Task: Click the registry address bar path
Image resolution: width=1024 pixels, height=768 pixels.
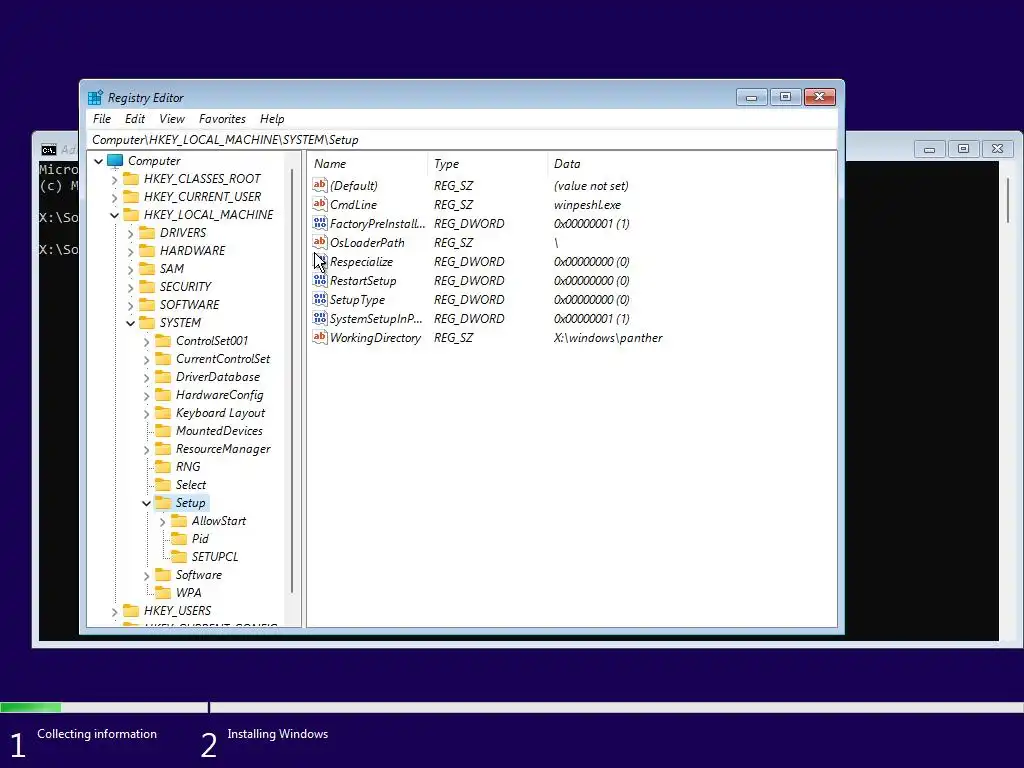Action: click(225, 140)
